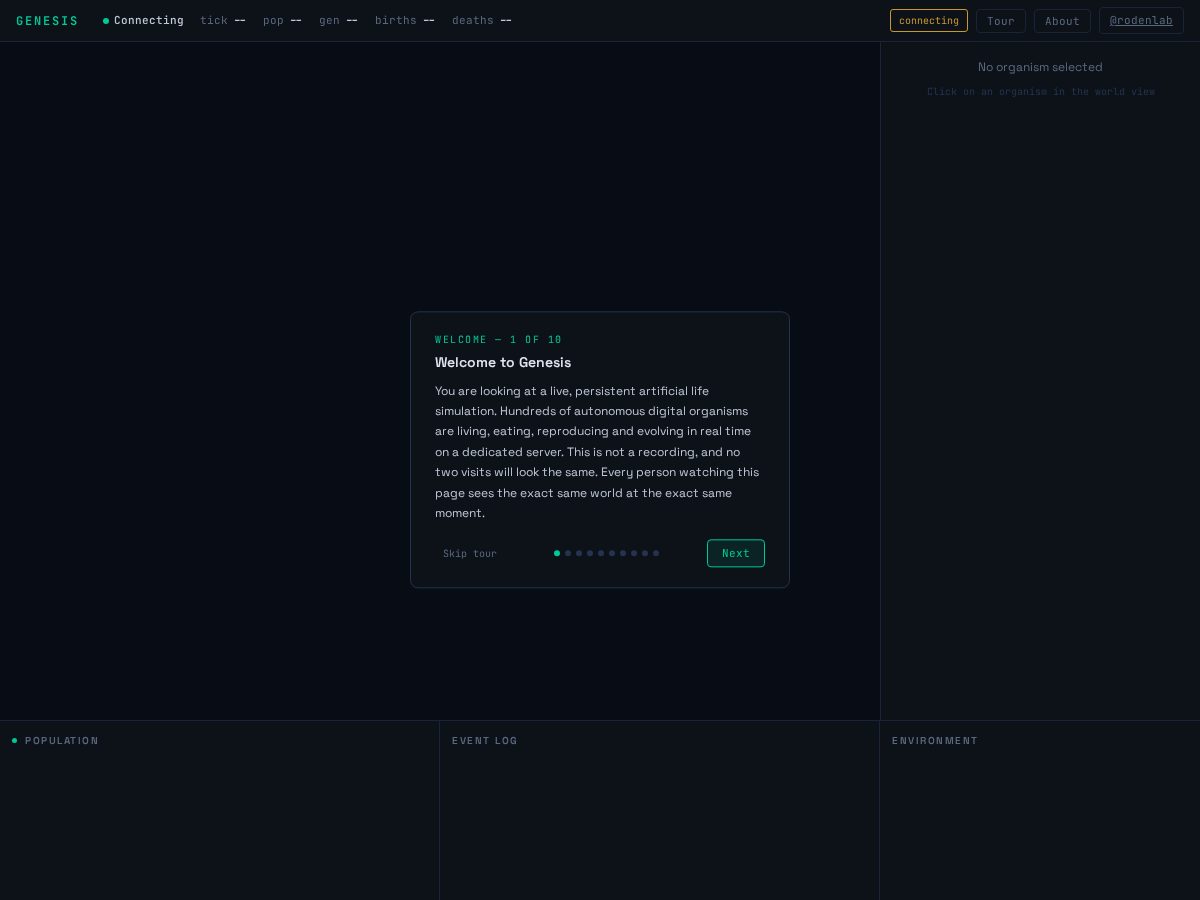Click Next in the welcome tour
1200x900 pixels.
(x=736, y=553)
